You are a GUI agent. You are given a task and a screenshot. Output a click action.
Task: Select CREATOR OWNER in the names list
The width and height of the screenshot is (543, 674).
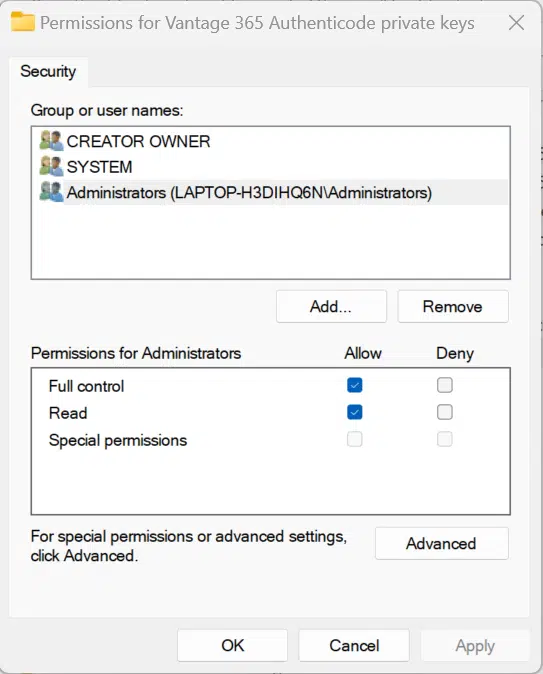click(x=138, y=141)
